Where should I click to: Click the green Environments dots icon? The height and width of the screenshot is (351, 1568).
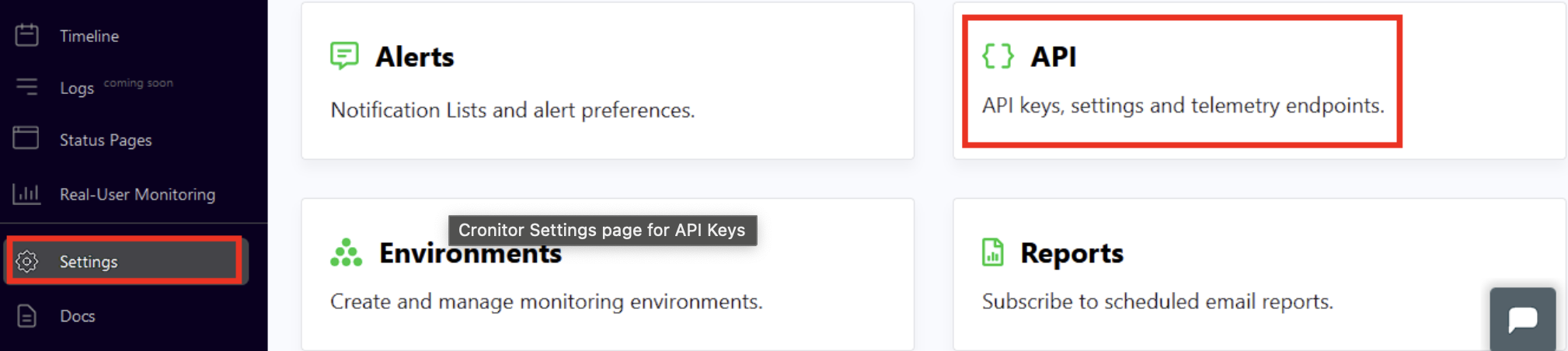346,252
